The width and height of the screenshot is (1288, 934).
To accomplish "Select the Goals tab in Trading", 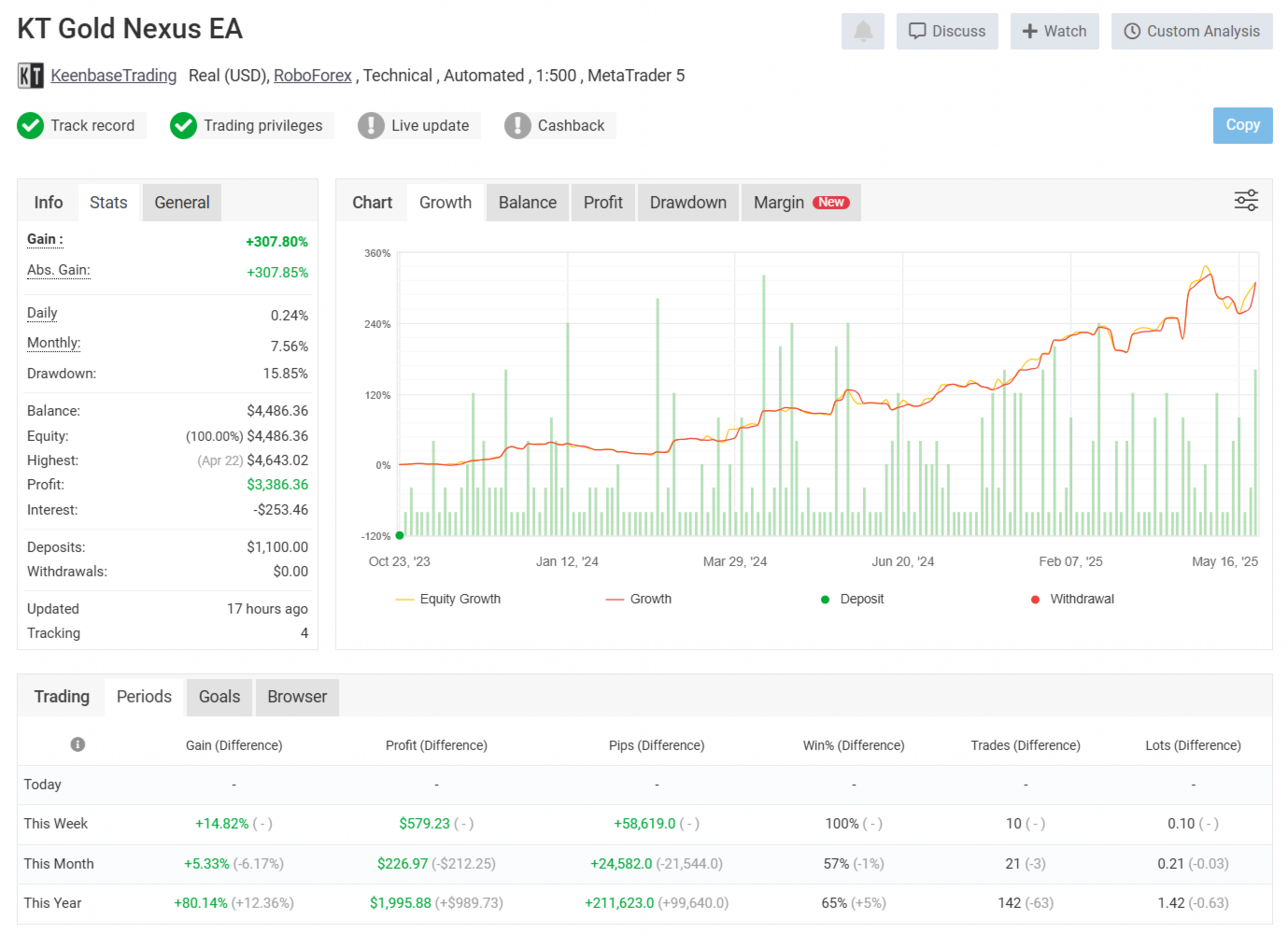I will coord(219,697).
